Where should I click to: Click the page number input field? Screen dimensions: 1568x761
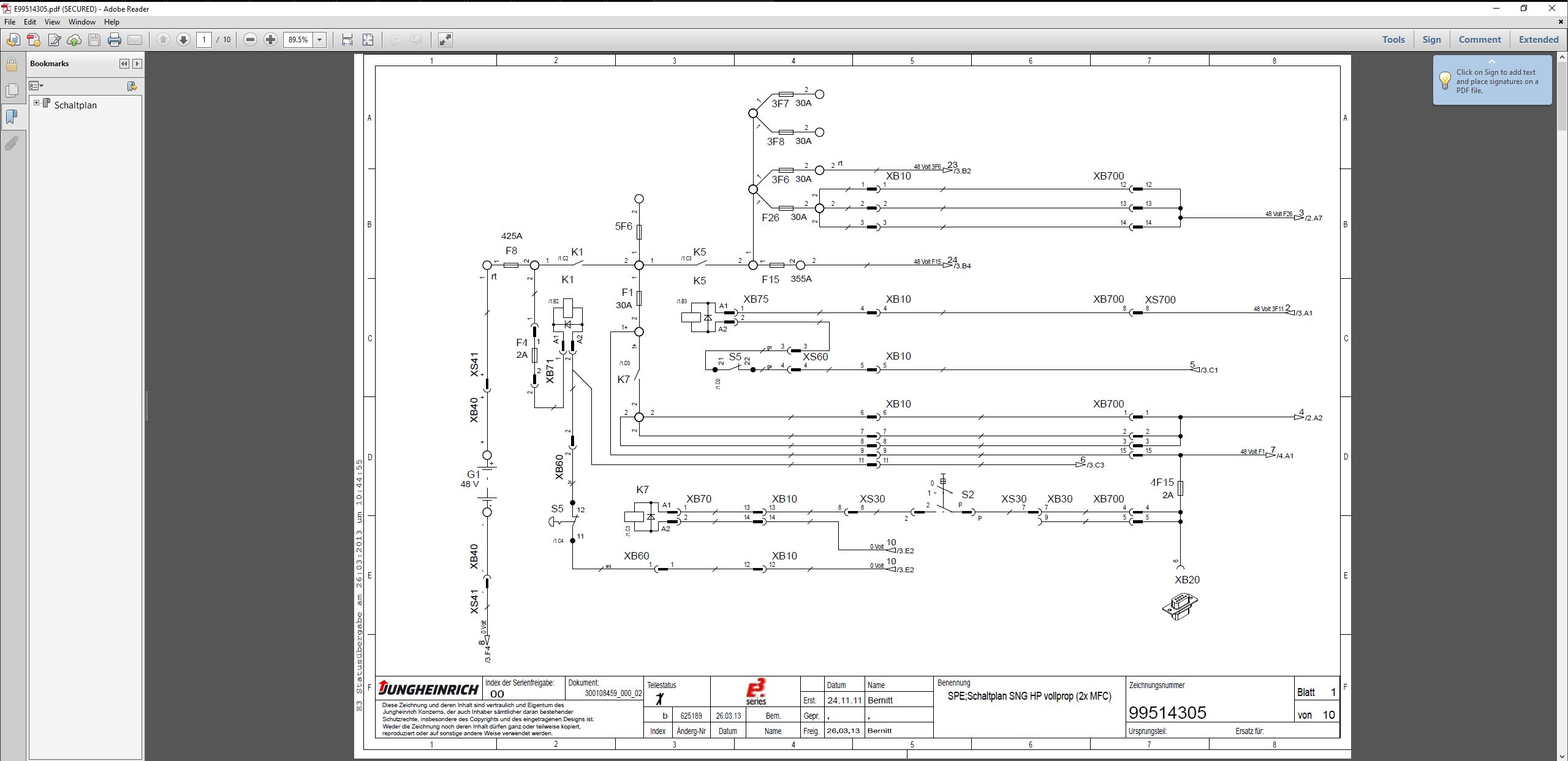pyautogui.click(x=205, y=39)
